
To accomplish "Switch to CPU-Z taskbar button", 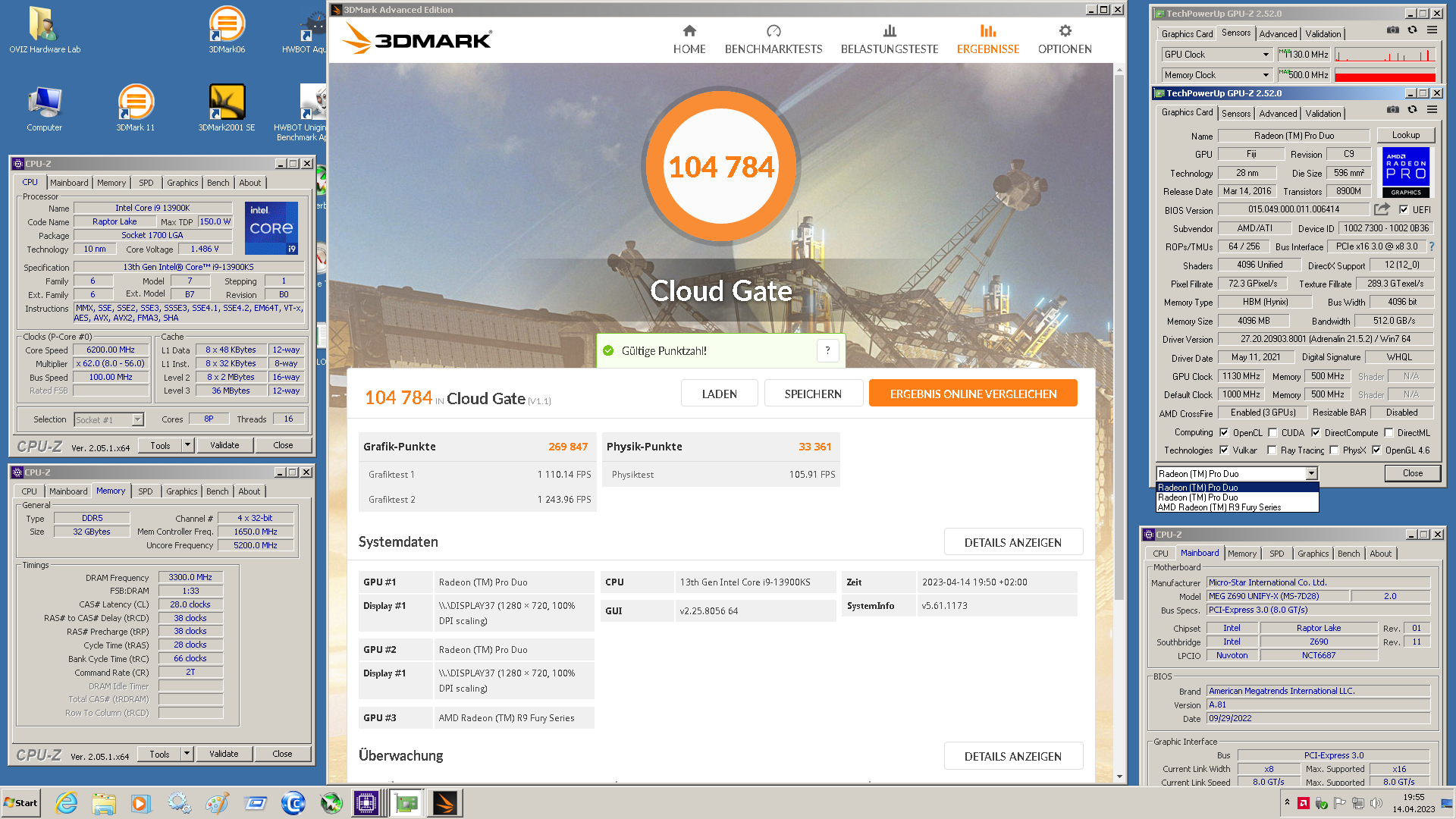I will [x=366, y=803].
